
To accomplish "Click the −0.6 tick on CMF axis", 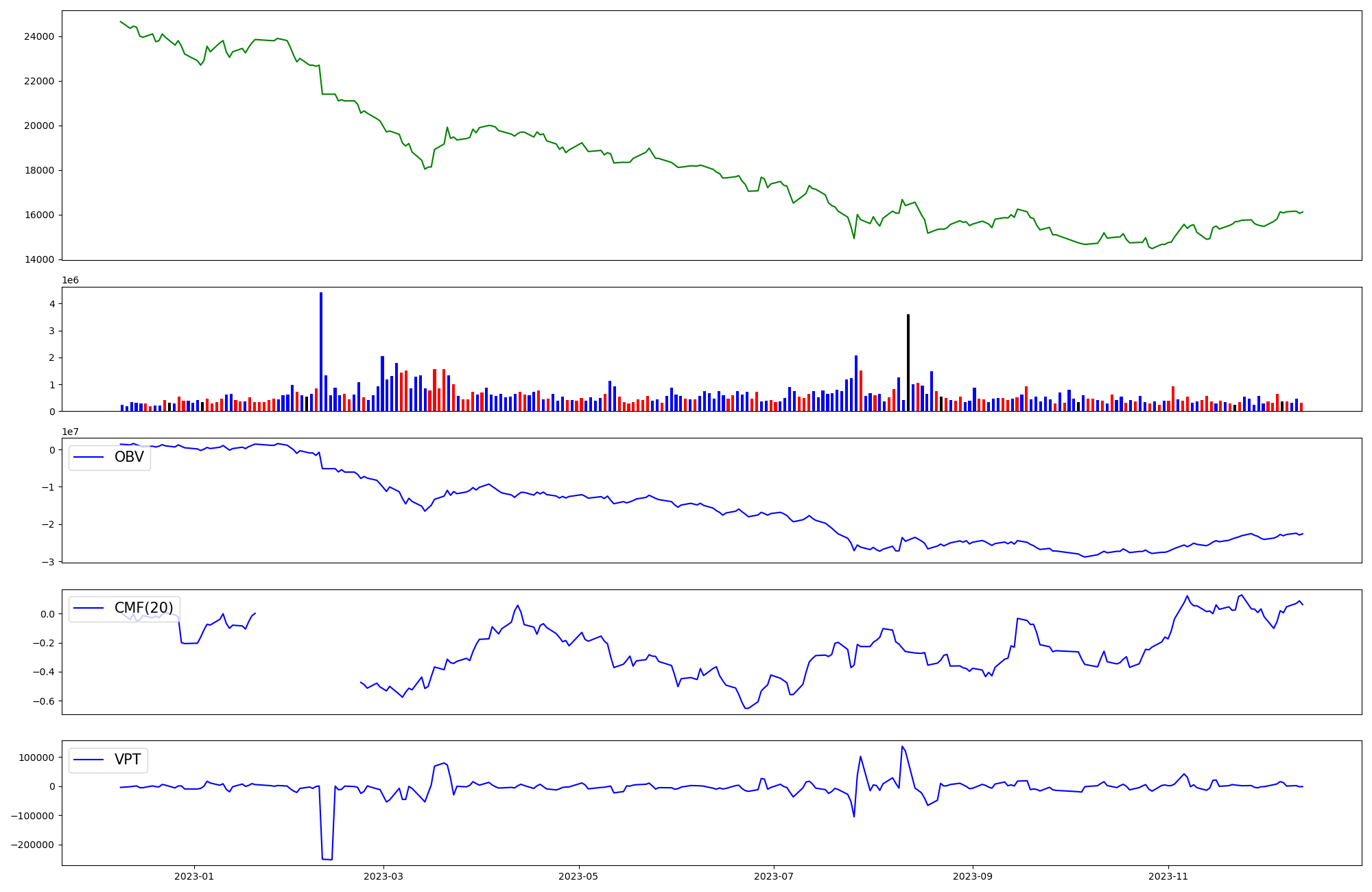I will [x=44, y=701].
